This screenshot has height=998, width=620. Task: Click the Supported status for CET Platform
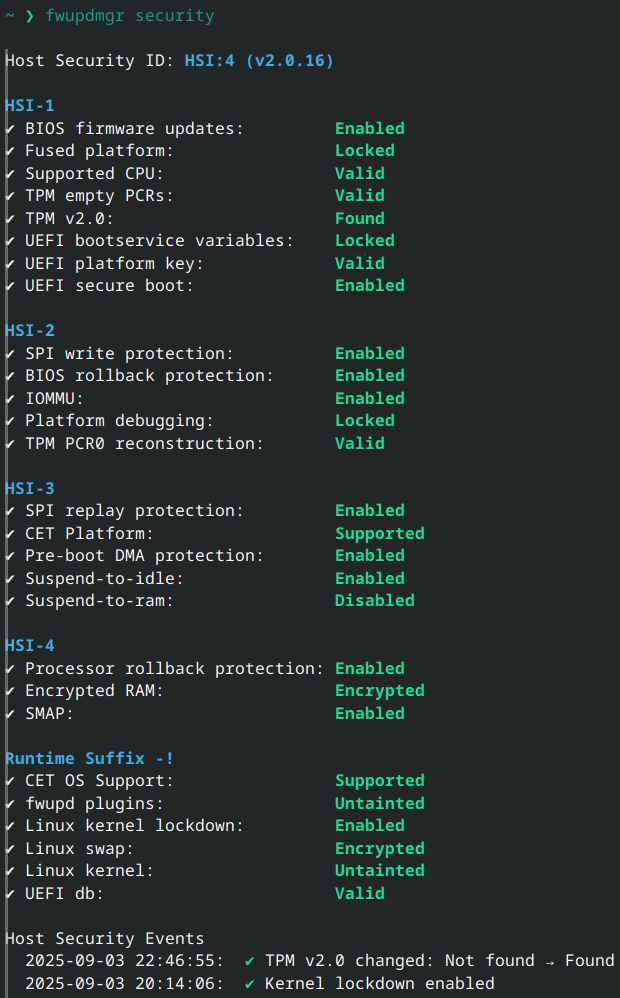pos(379,534)
